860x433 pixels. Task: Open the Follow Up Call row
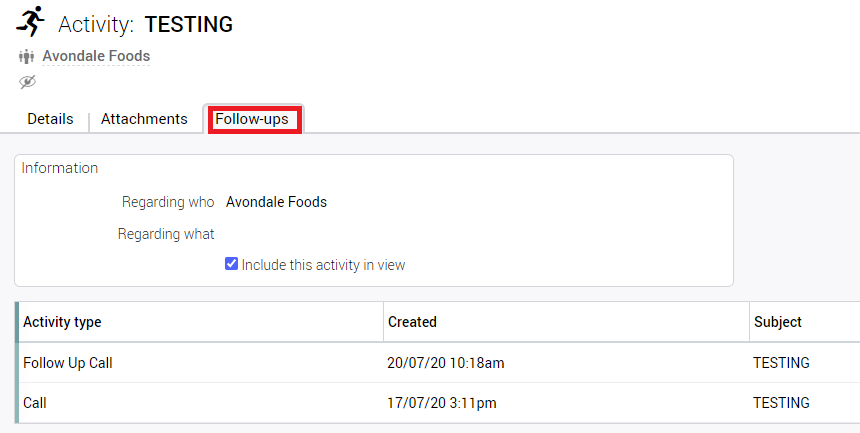click(68, 363)
